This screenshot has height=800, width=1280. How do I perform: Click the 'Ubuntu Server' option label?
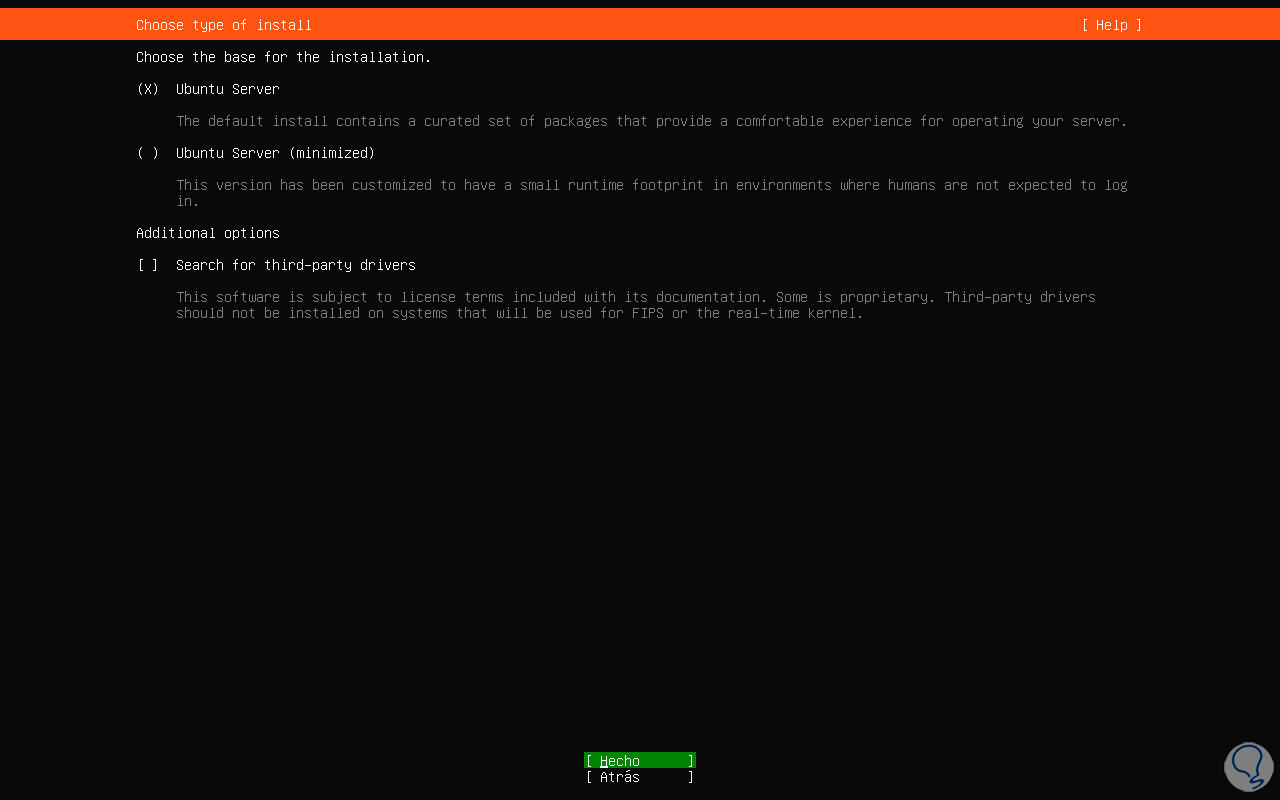[228, 89]
